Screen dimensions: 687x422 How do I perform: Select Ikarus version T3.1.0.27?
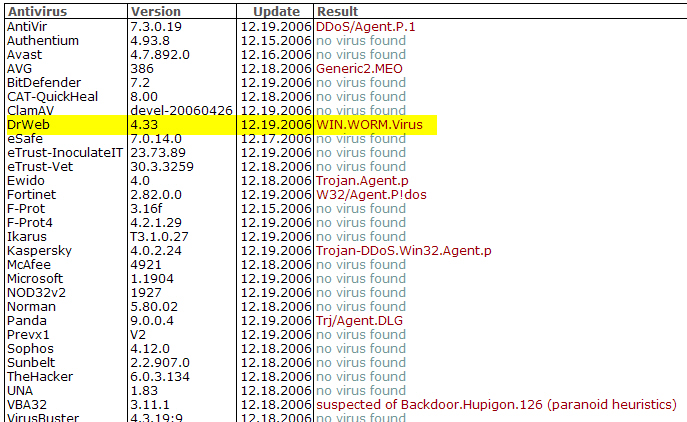coord(159,237)
